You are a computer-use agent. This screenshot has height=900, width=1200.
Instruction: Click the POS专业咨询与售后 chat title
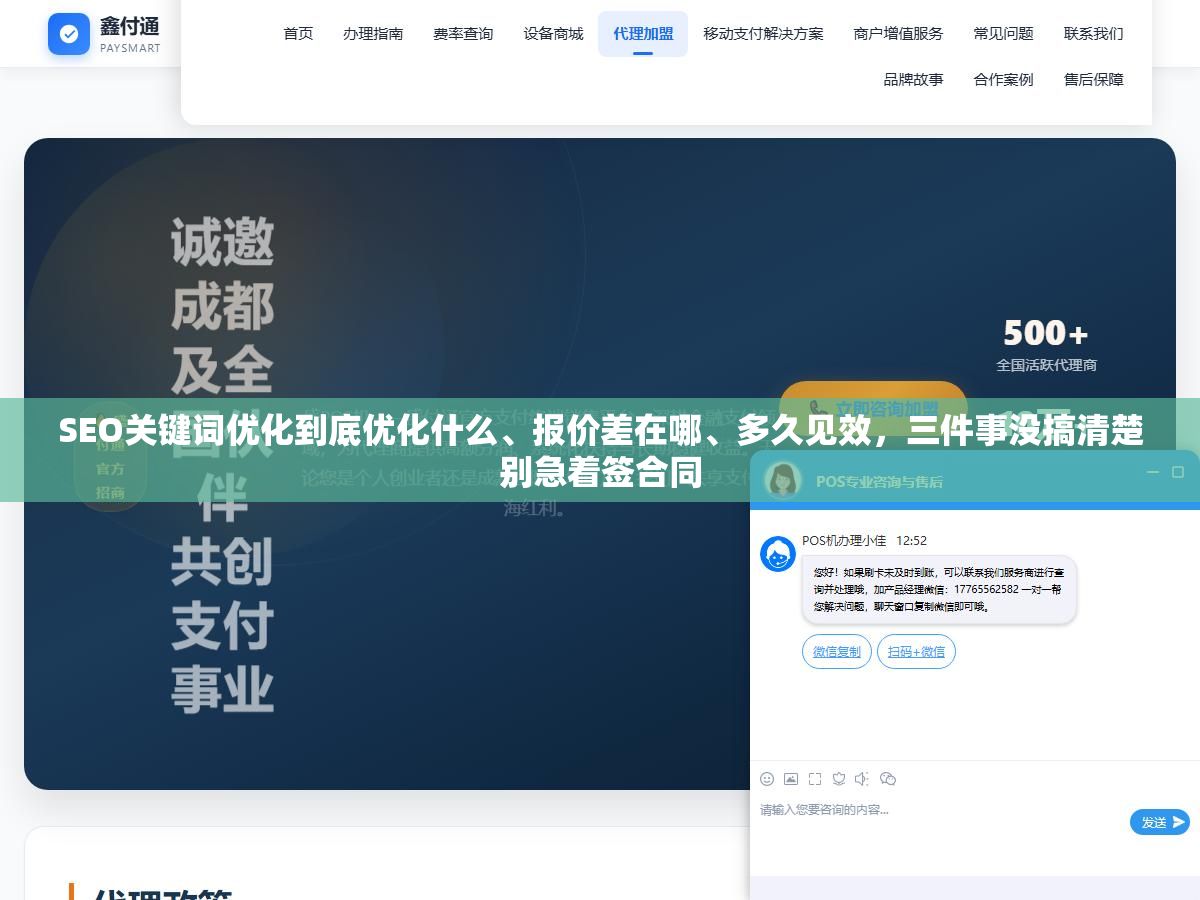pos(879,481)
